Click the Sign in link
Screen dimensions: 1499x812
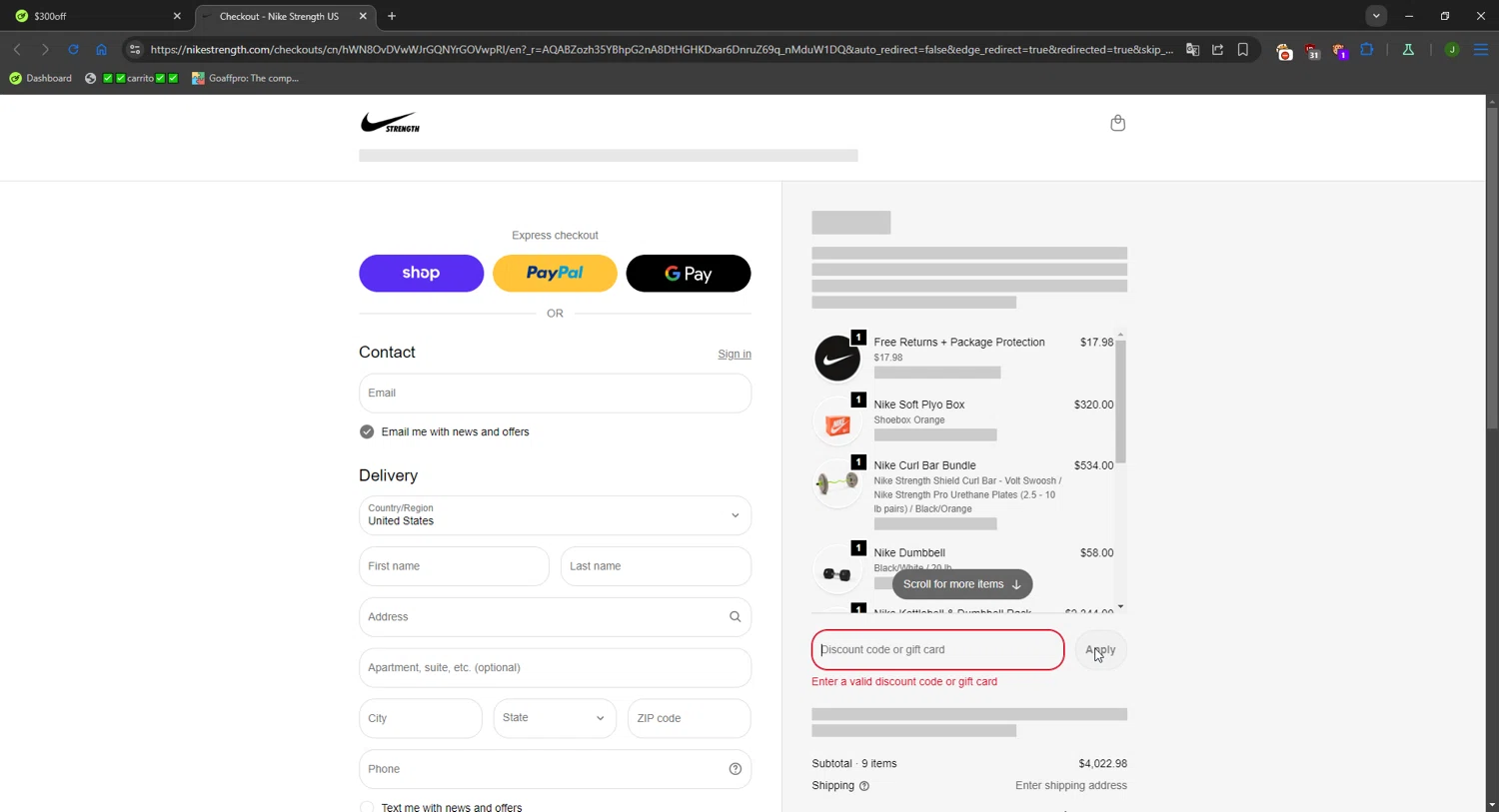click(735, 354)
